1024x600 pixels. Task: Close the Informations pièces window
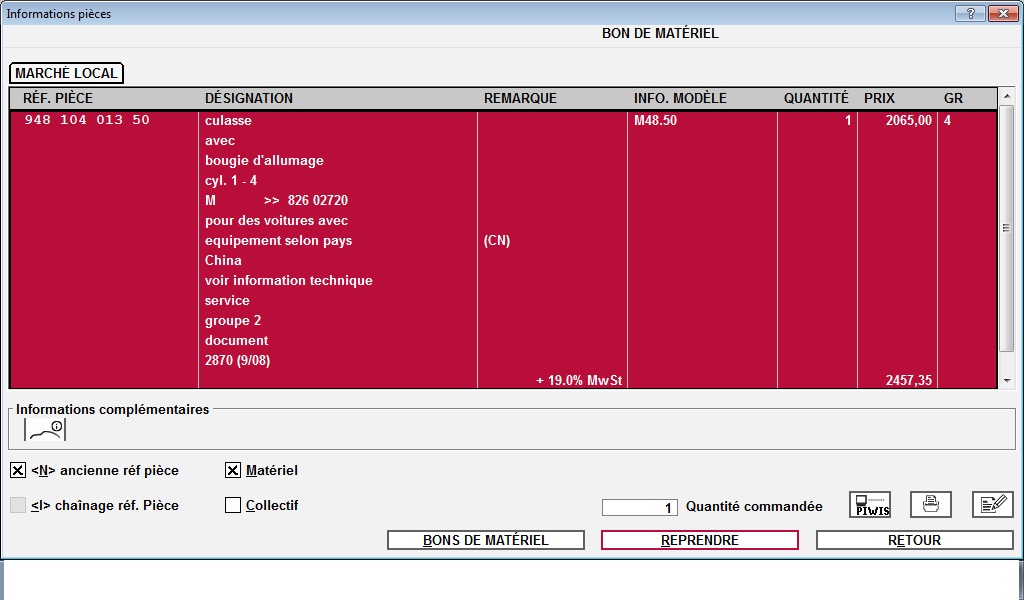pos(1003,14)
